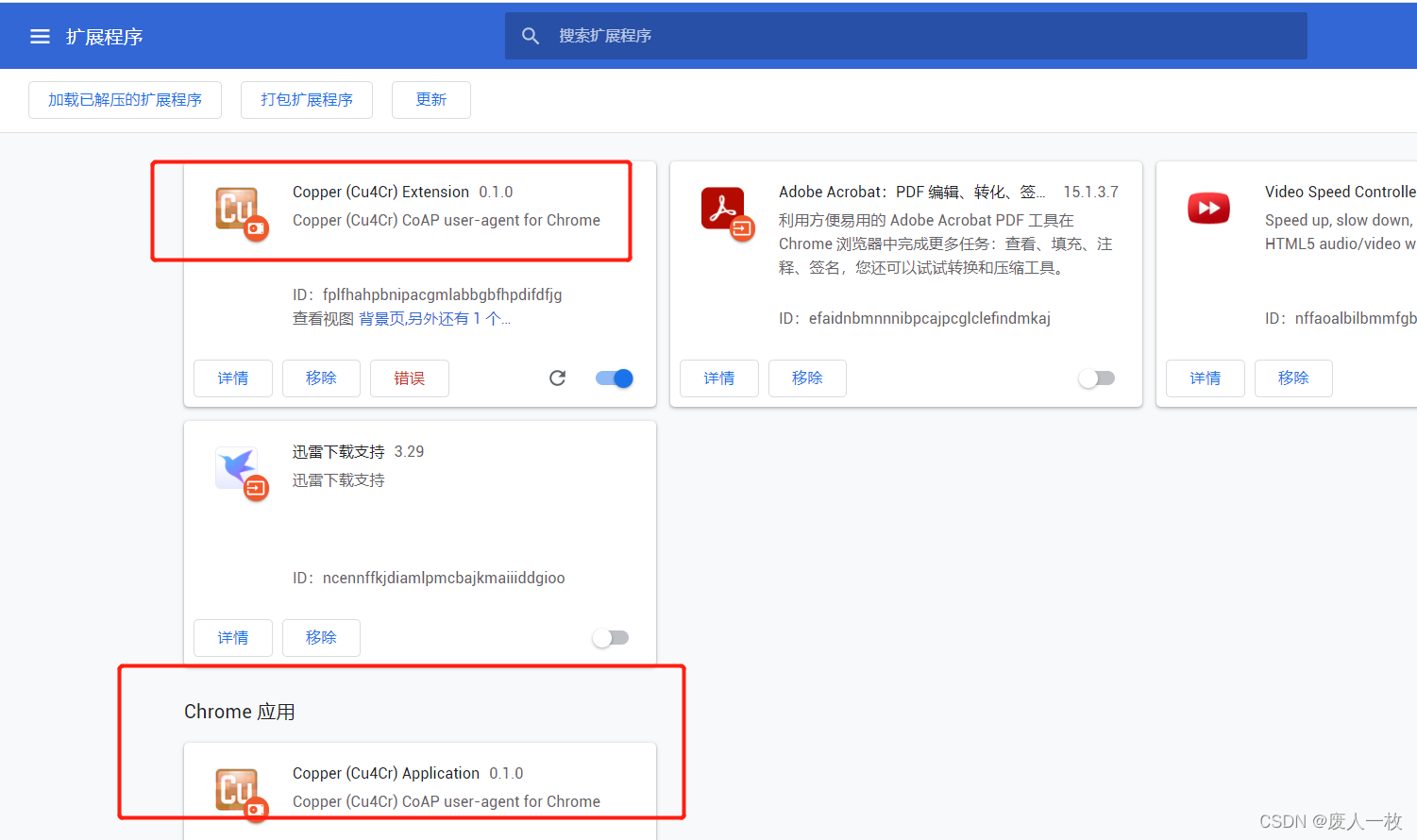This screenshot has height=840, width=1417.
Task: Click the search magnifier icon
Action: point(531,35)
